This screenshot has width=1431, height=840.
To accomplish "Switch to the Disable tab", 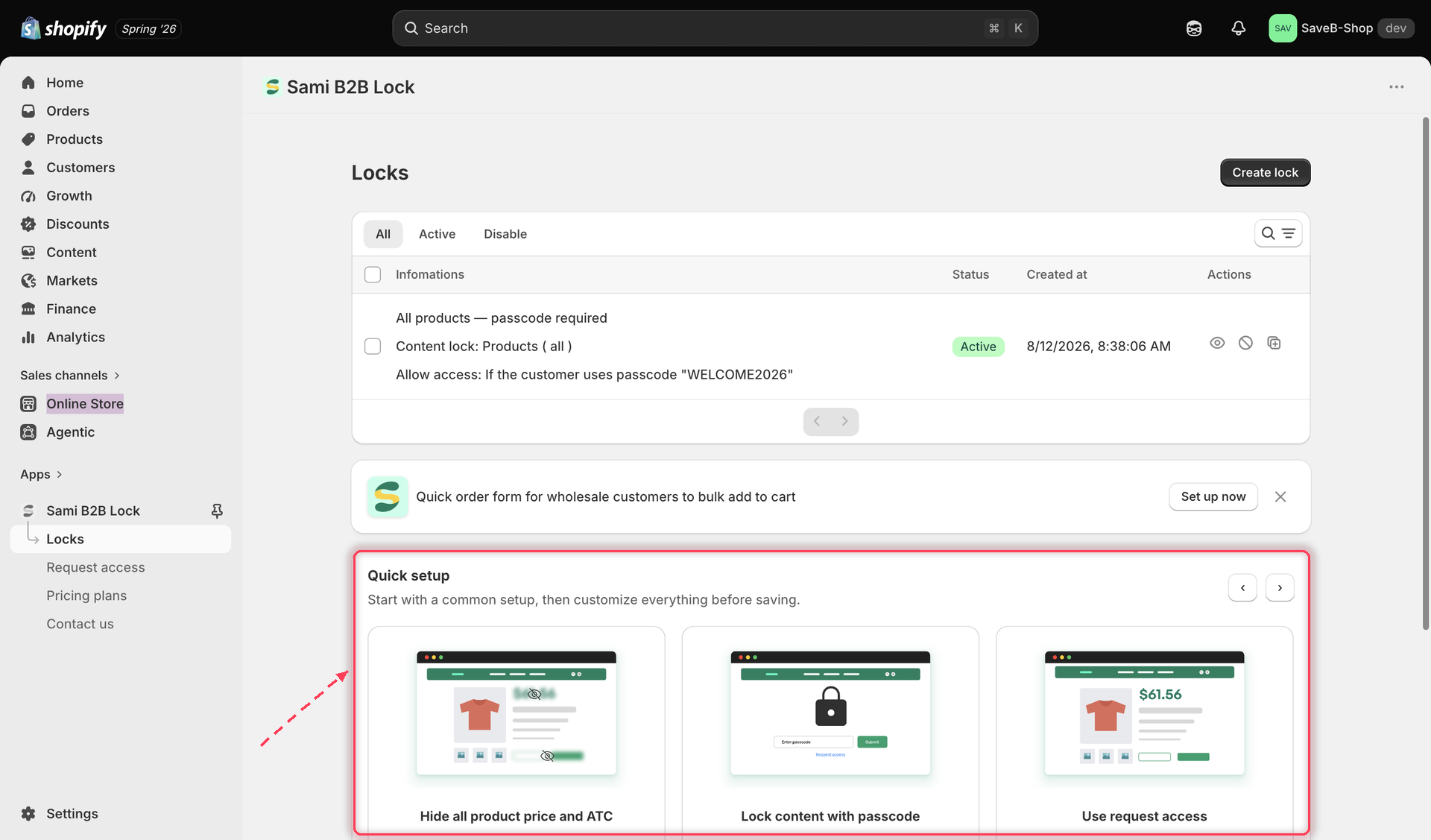I will tap(505, 234).
